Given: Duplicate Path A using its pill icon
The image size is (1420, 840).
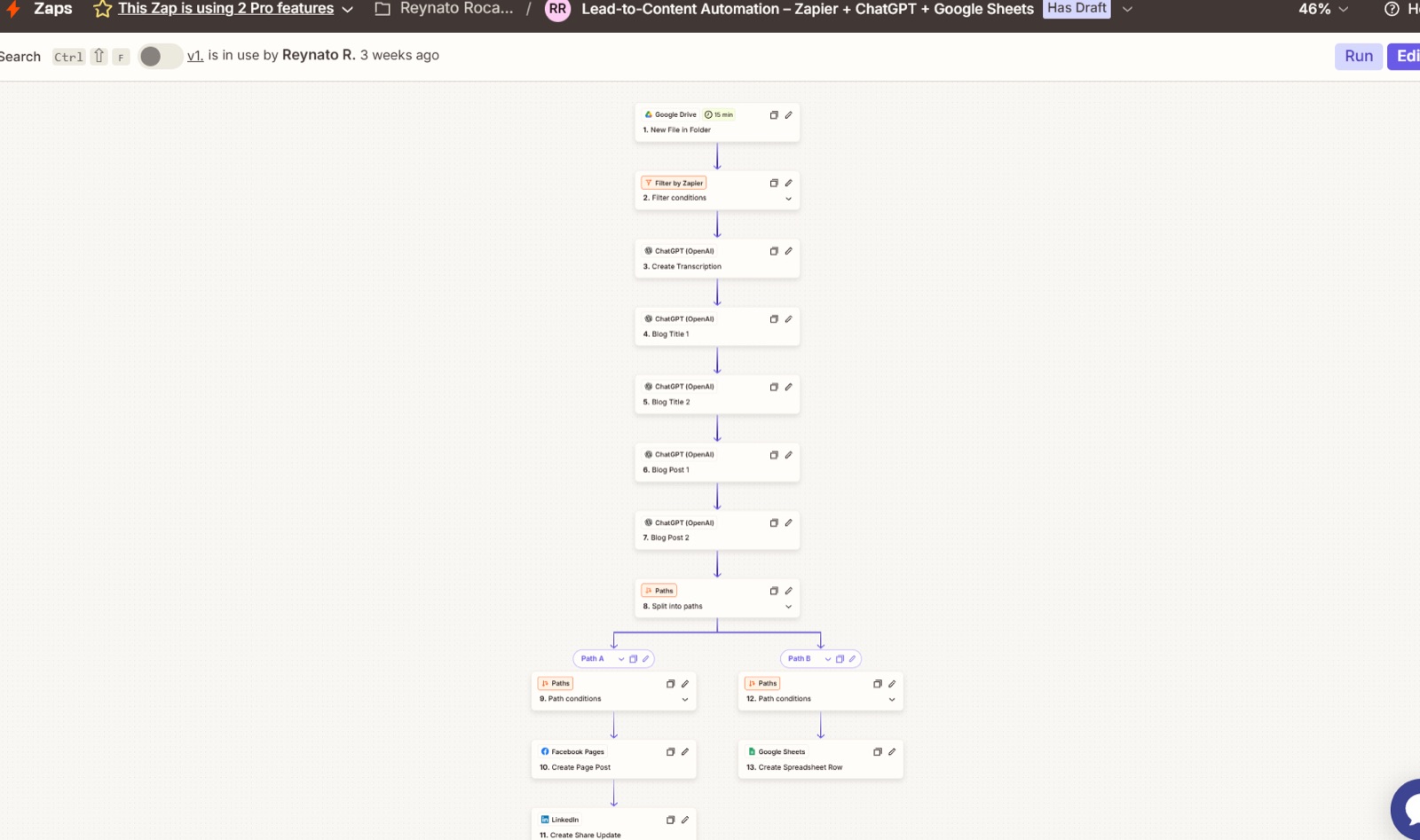Looking at the screenshot, I should [634, 659].
